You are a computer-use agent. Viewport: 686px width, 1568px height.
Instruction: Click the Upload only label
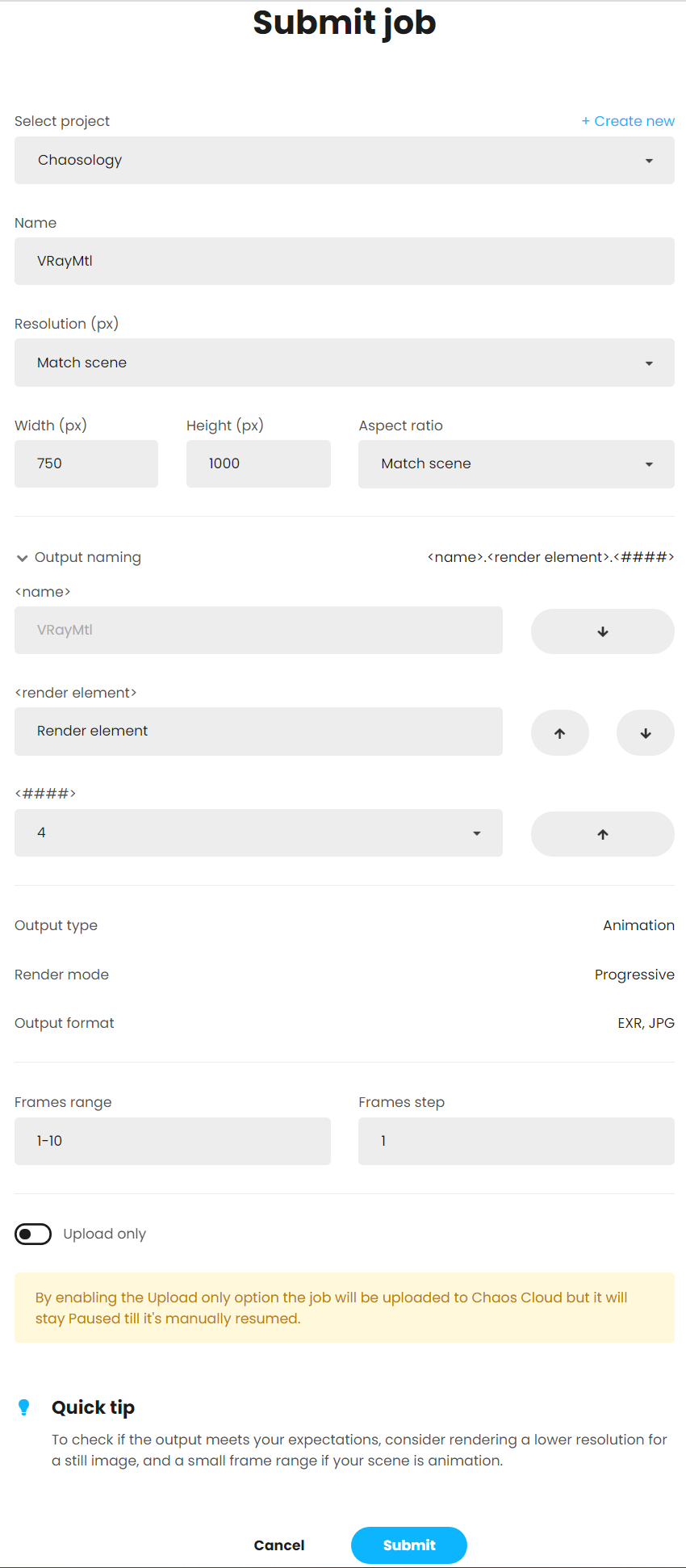click(105, 1234)
